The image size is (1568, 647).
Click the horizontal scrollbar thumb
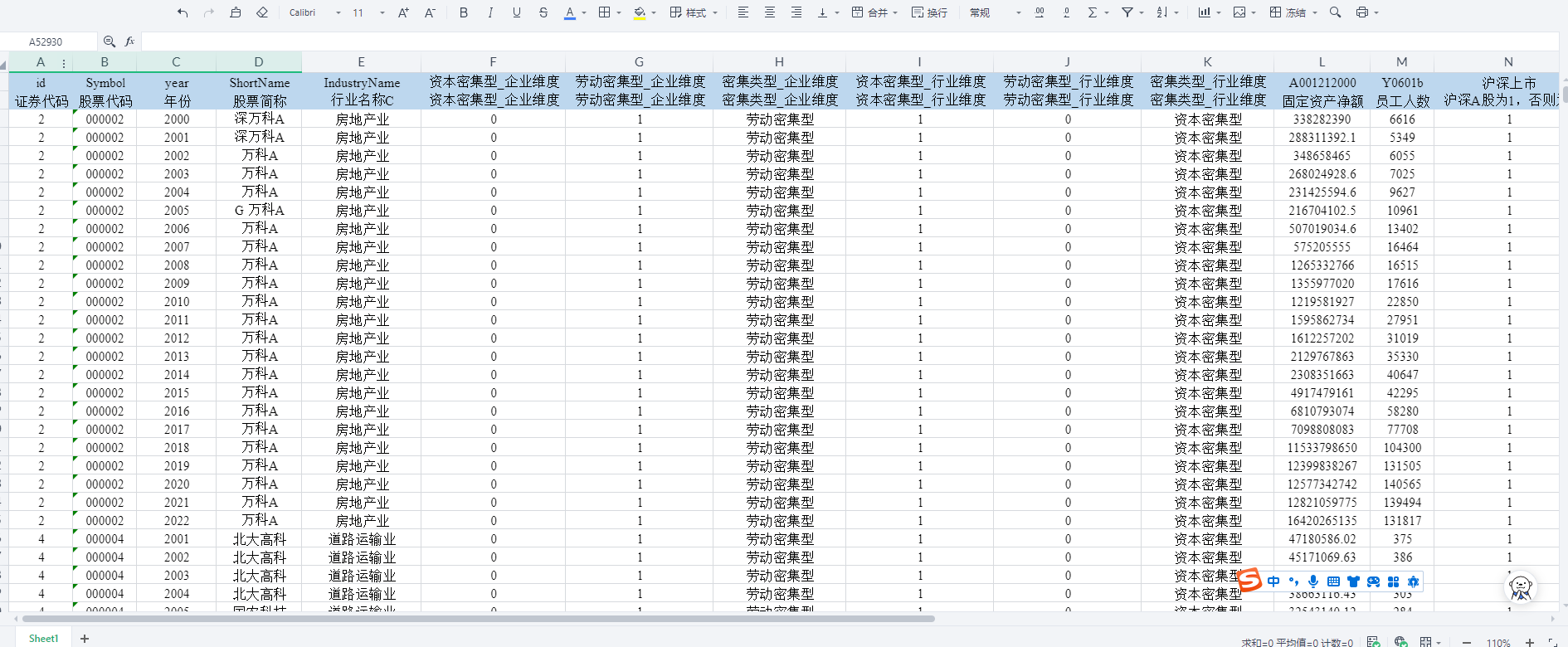[x=479, y=619]
